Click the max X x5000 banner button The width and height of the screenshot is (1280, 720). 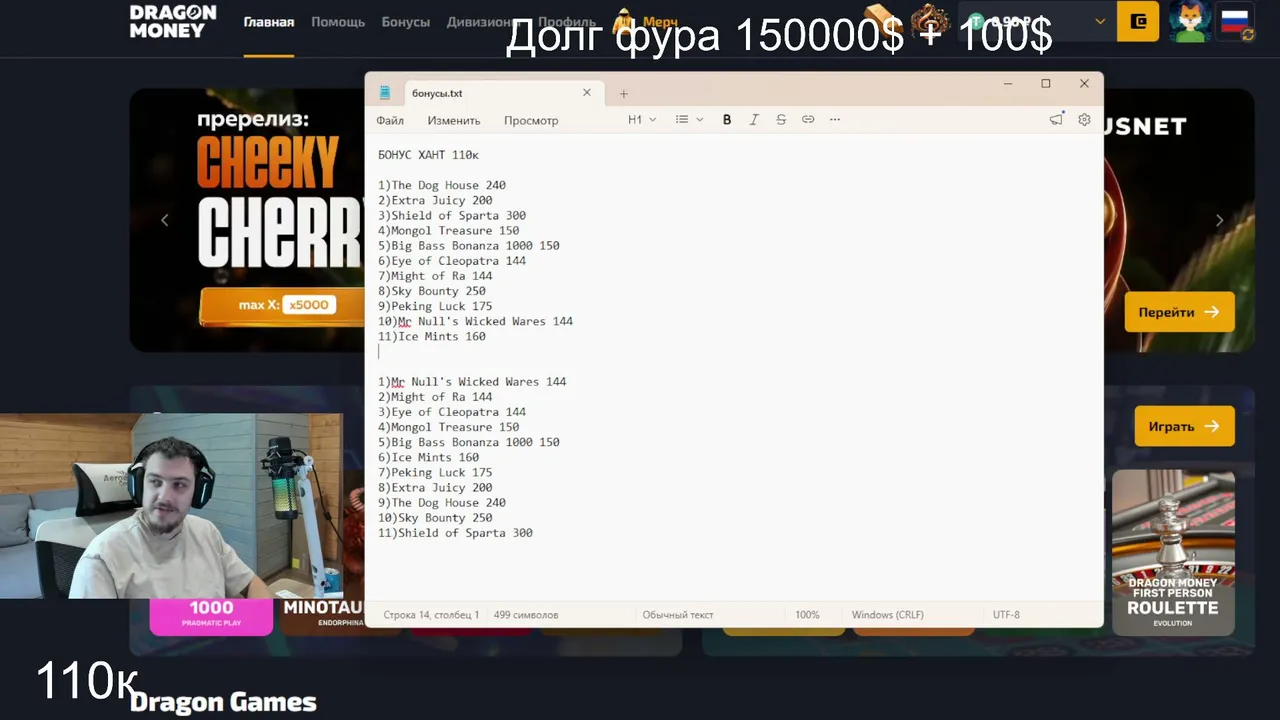click(282, 305)
